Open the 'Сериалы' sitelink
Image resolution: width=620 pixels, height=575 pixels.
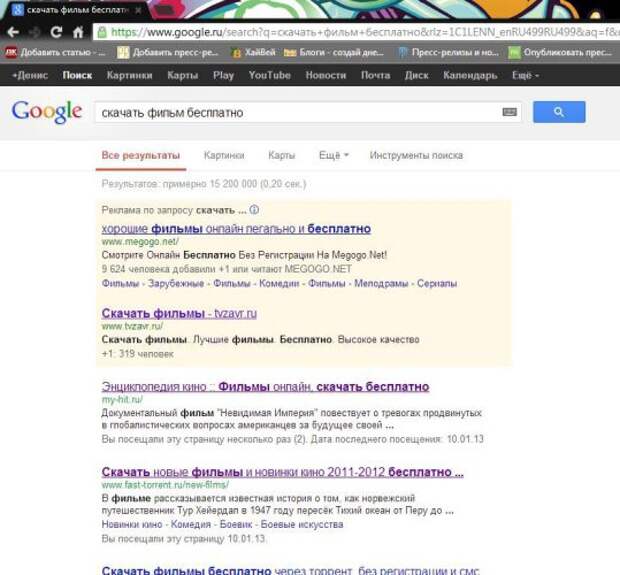(437, 283)
